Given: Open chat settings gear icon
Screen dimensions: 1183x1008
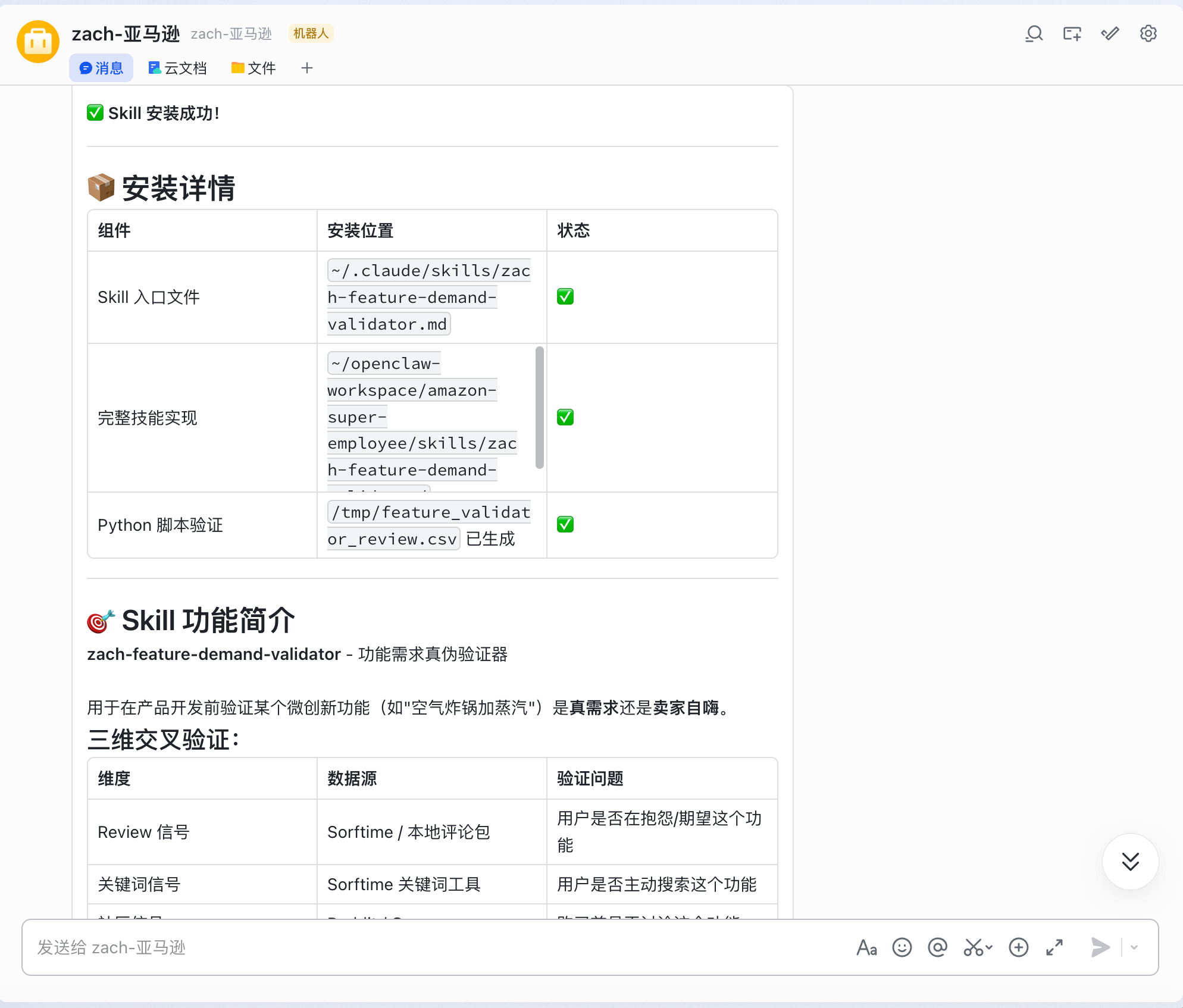Looking at the screenshot, I should tap(1148, 34).
